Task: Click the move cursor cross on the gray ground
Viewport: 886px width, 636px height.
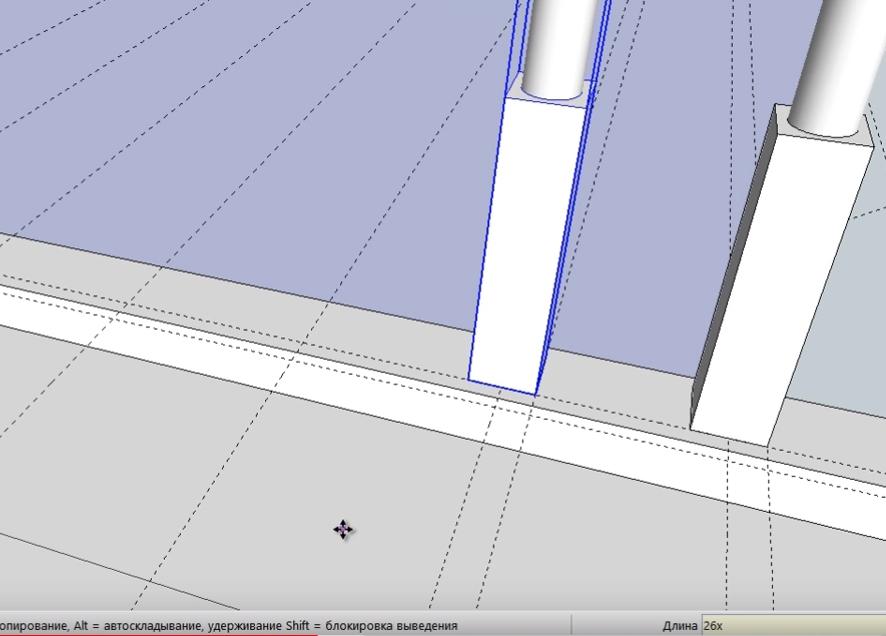Action: 343,529
